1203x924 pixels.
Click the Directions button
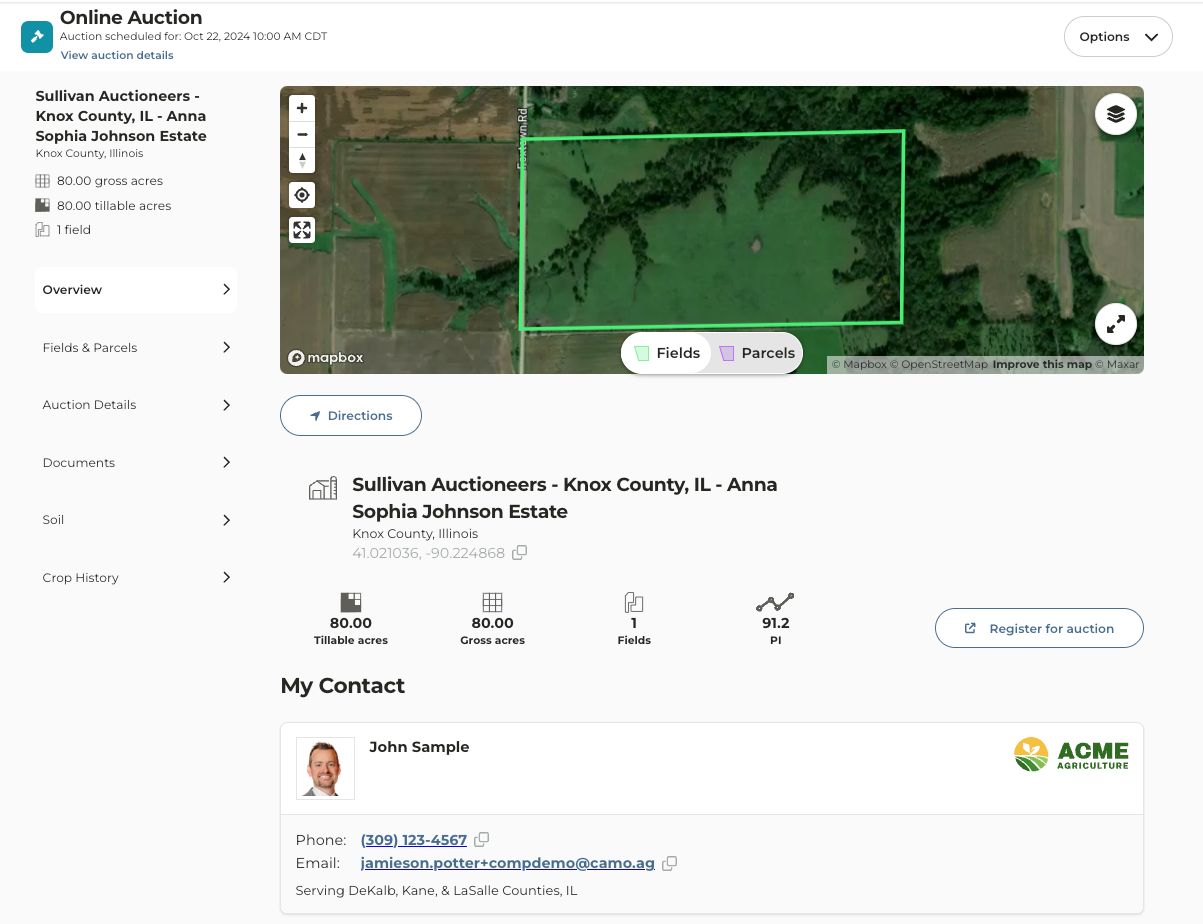coord(351,416)
